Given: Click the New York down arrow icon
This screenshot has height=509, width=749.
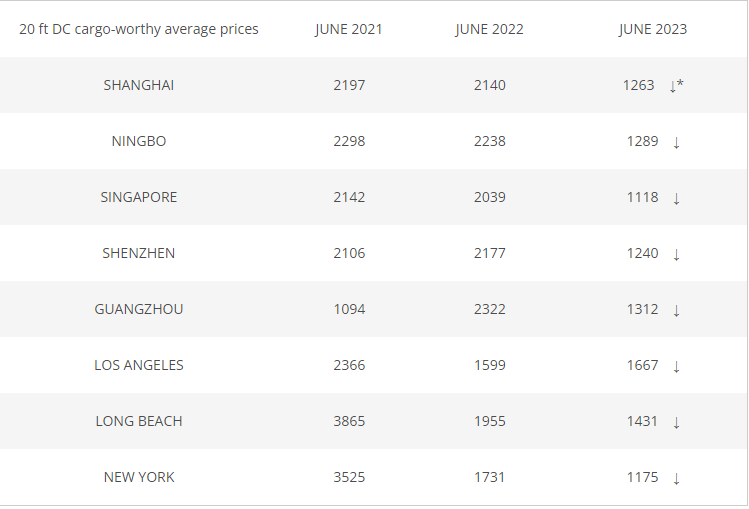Looking at the screenshot, I should 676,478.
